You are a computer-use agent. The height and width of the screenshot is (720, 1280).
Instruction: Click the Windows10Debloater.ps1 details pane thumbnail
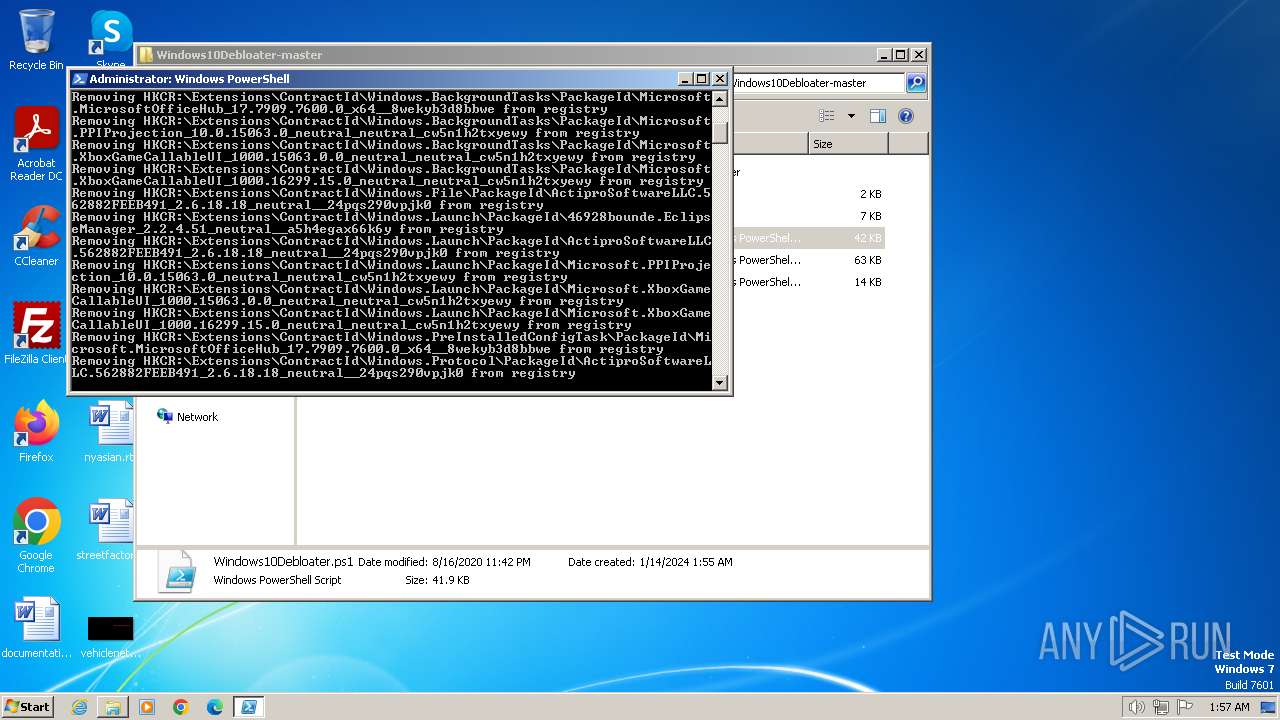click(178, 571)
